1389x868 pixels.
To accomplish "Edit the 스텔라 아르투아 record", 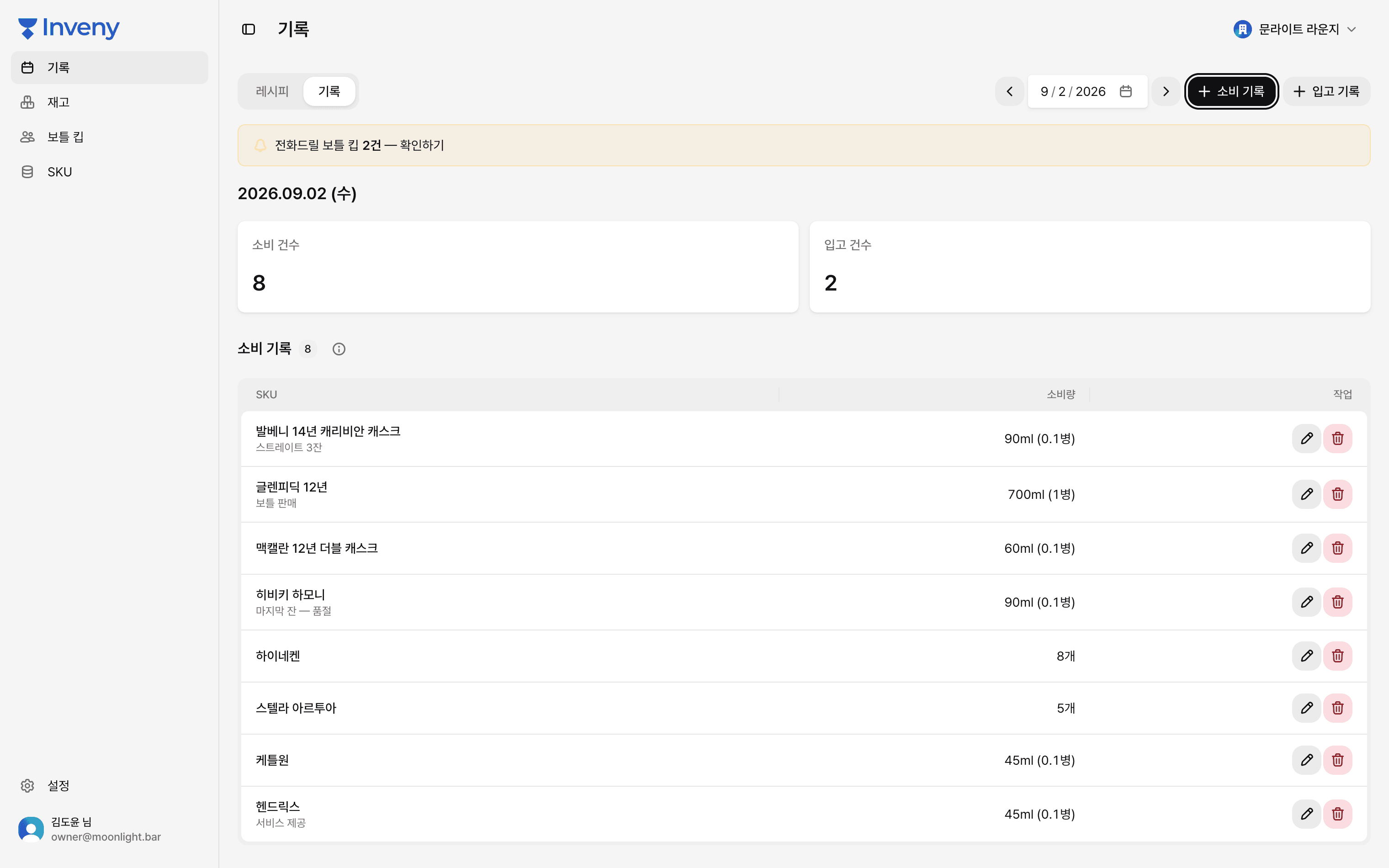I will pyautogui.click(x=1306, y=708).
